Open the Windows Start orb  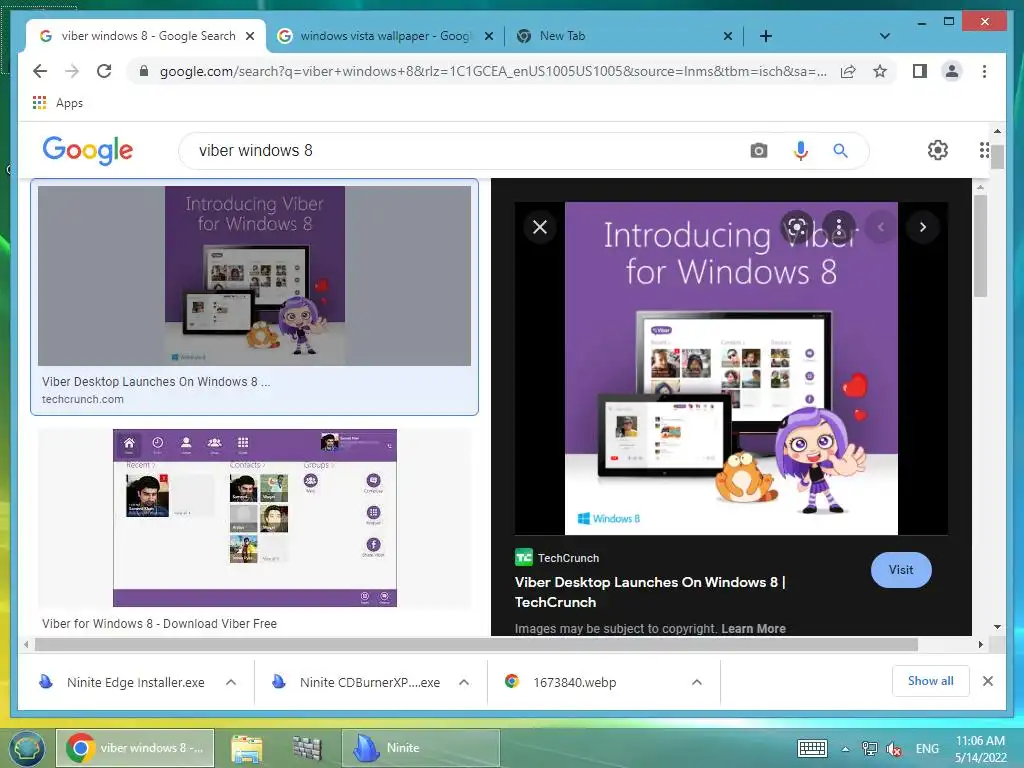tap(26, 748)
